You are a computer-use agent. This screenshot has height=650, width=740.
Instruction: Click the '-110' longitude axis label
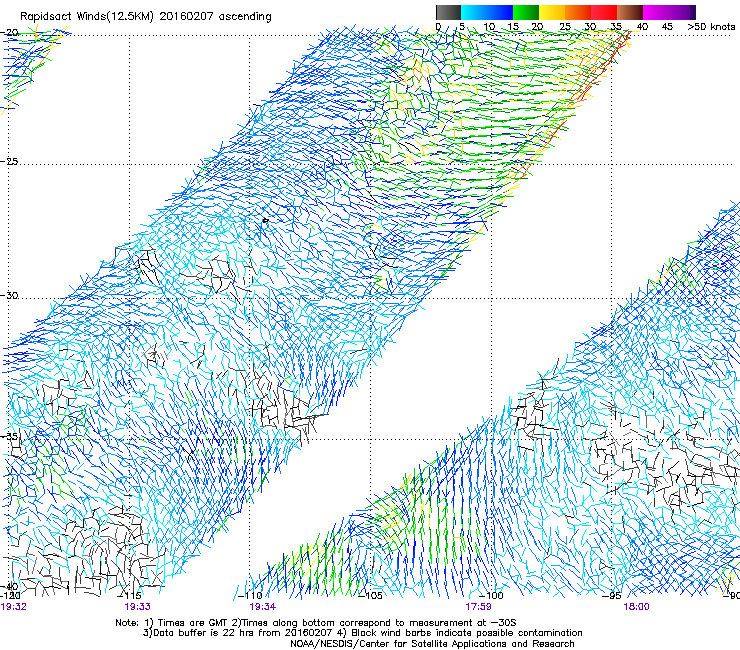click(252, 596)
